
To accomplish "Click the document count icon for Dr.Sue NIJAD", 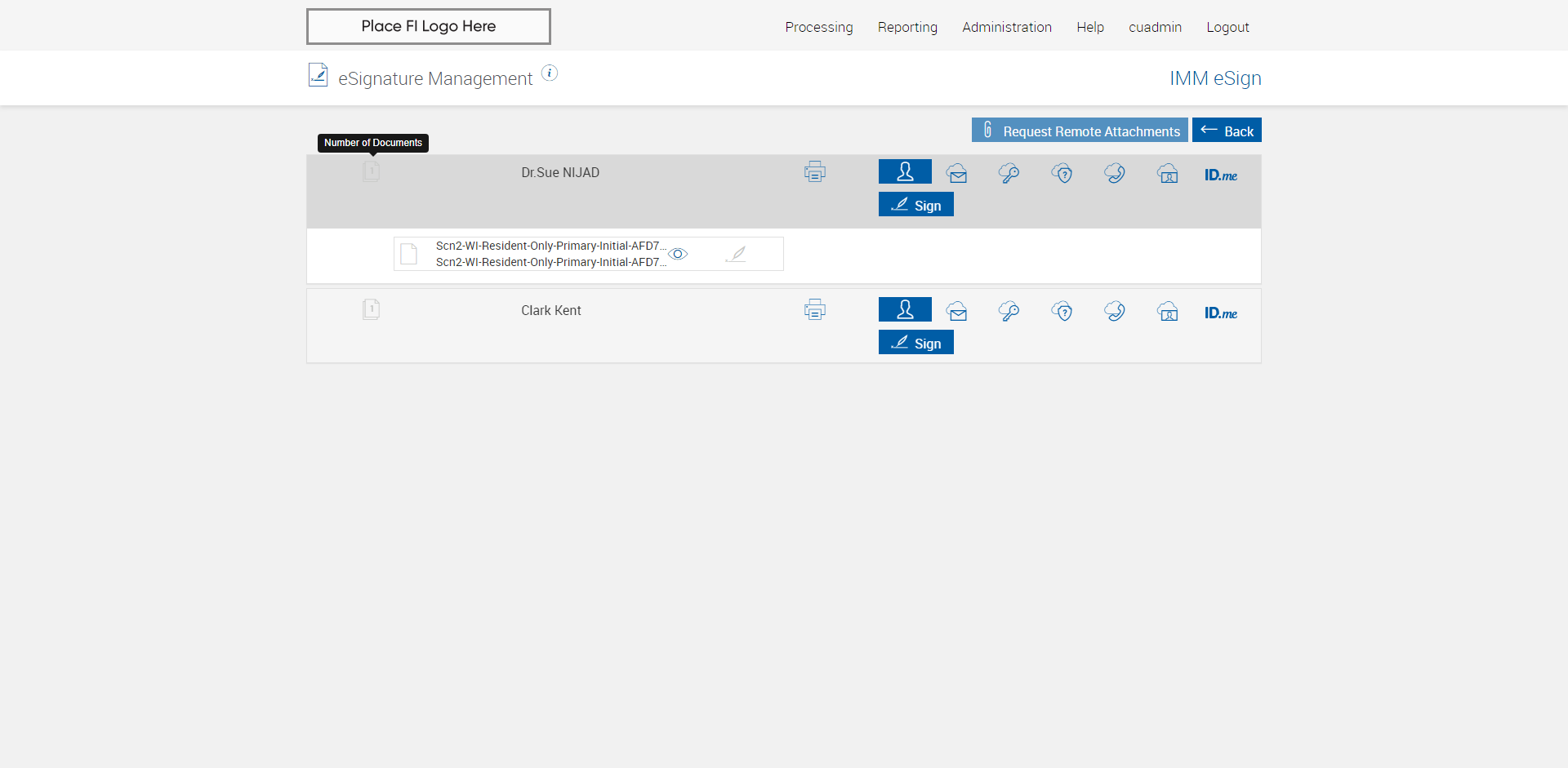I will tap(371, 171).
